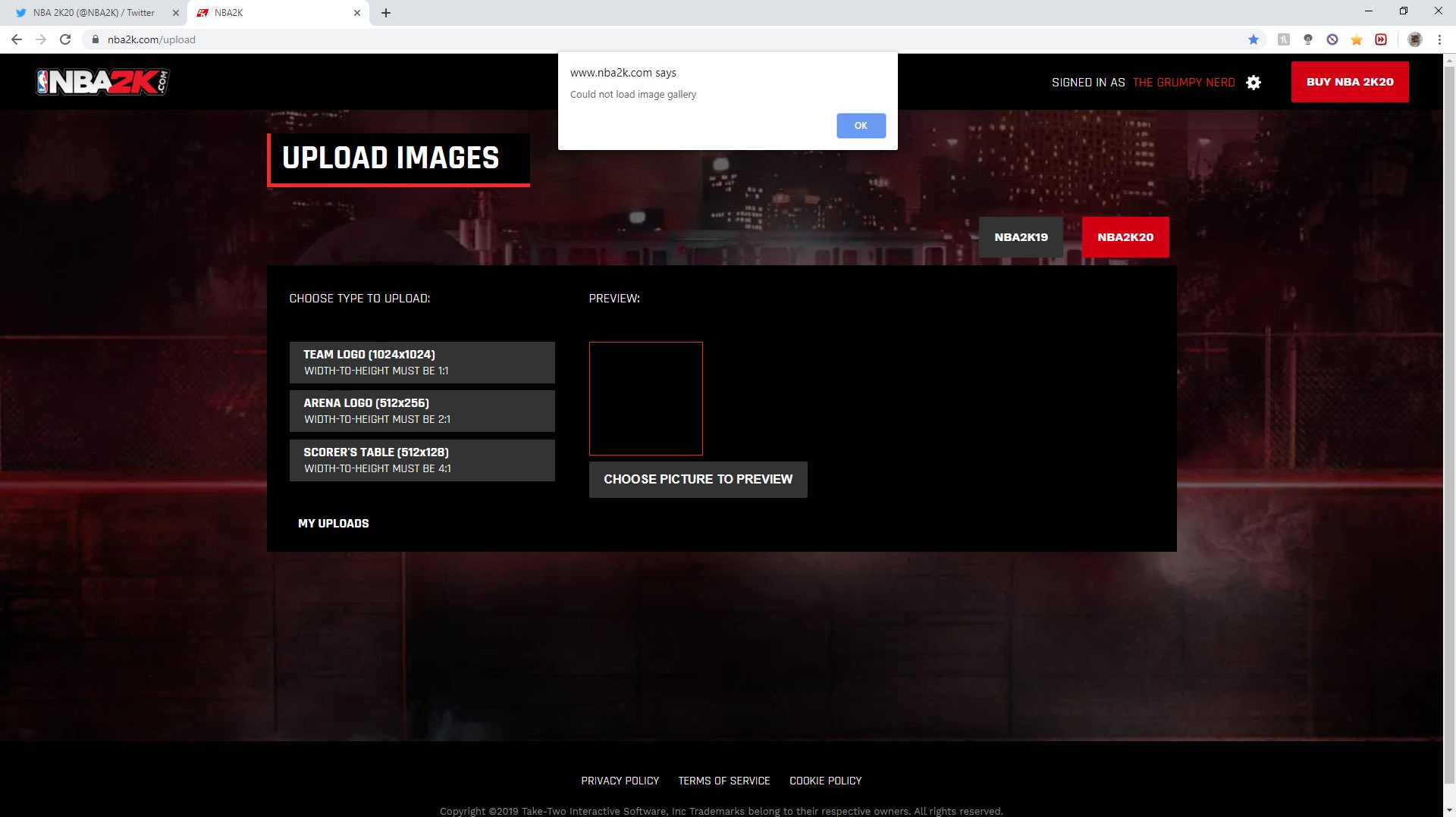
Task: Restore down the browser window
Action: click(1404, 11)
